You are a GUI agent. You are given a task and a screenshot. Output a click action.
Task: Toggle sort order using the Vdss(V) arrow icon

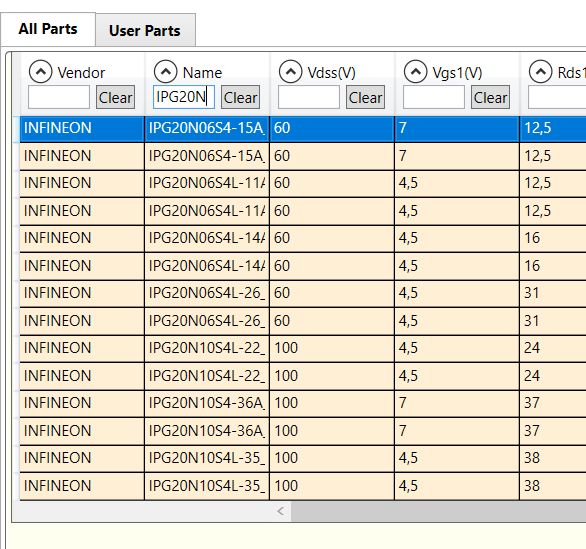click(x=290, y=72)
